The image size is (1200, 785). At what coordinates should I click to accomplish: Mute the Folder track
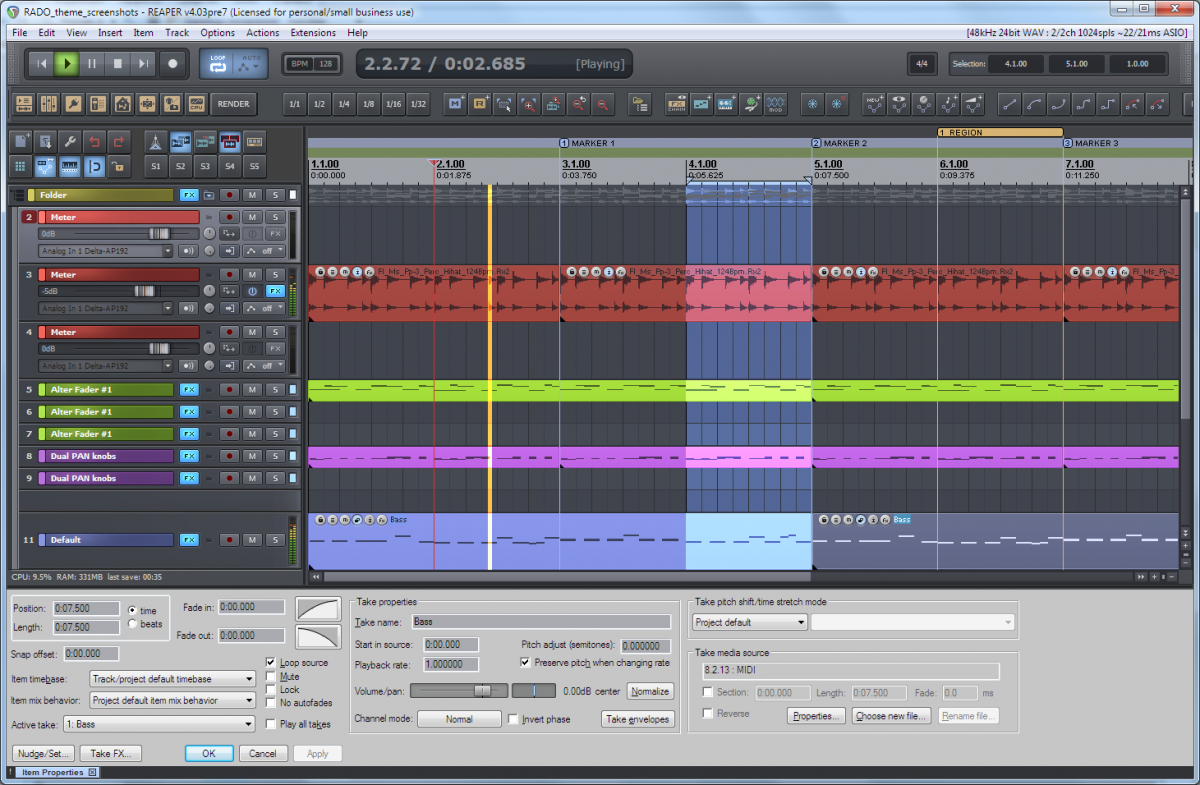click(252, 195)
